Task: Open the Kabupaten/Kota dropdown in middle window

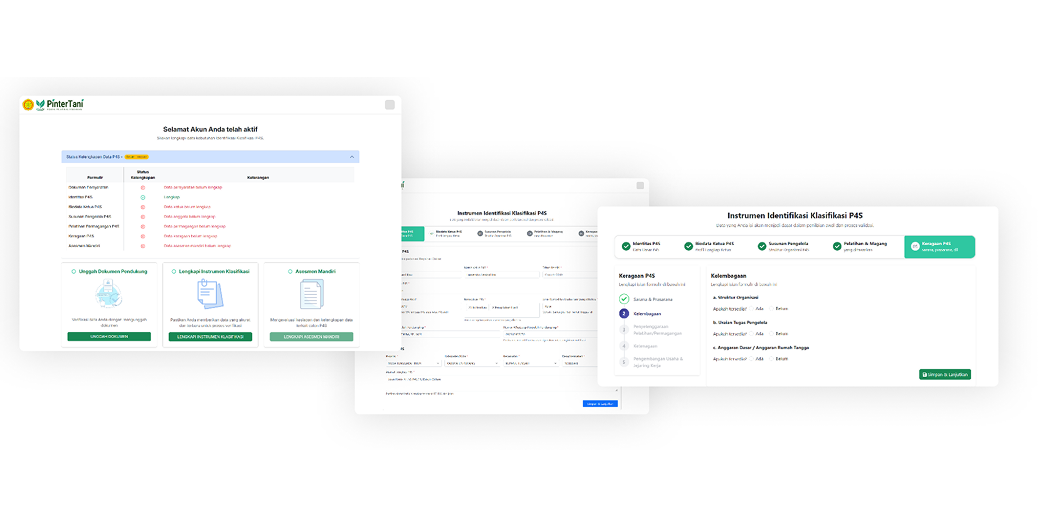Action: click(472, 364)
